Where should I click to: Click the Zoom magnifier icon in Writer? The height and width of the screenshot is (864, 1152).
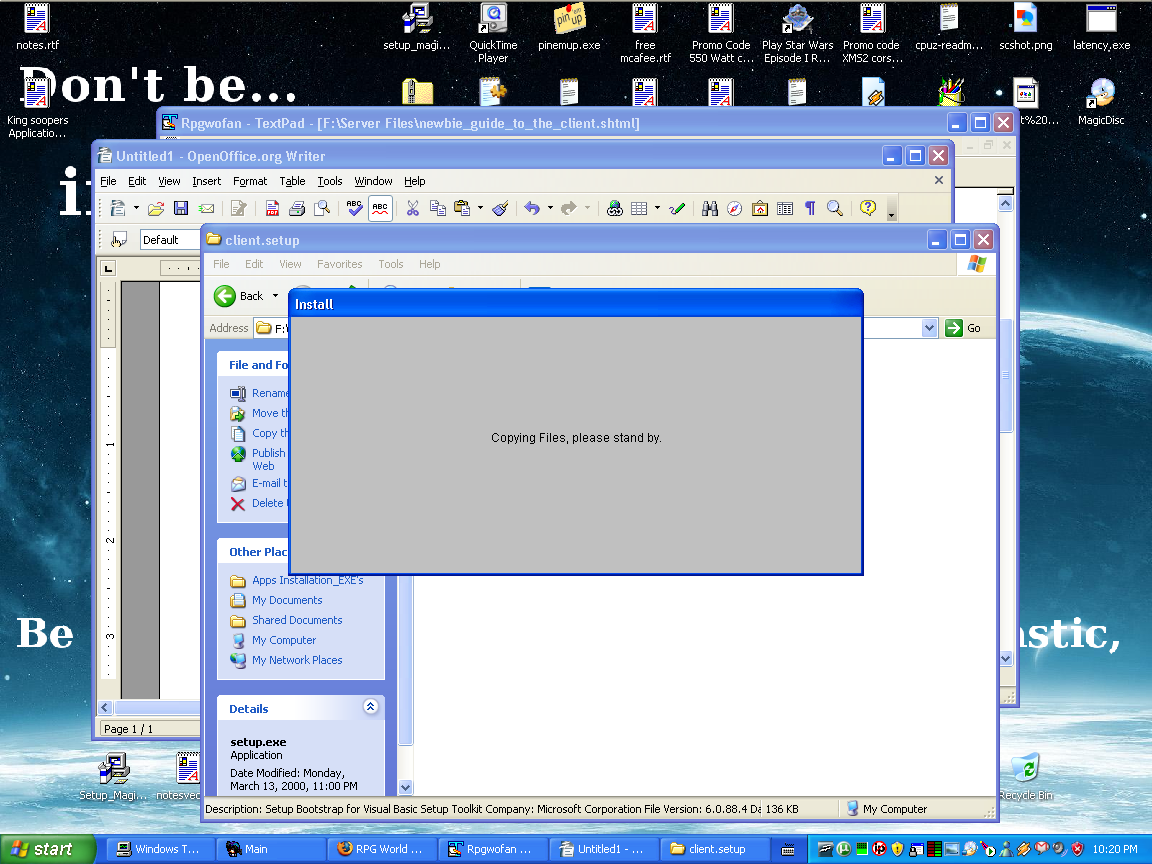(835, 209)
